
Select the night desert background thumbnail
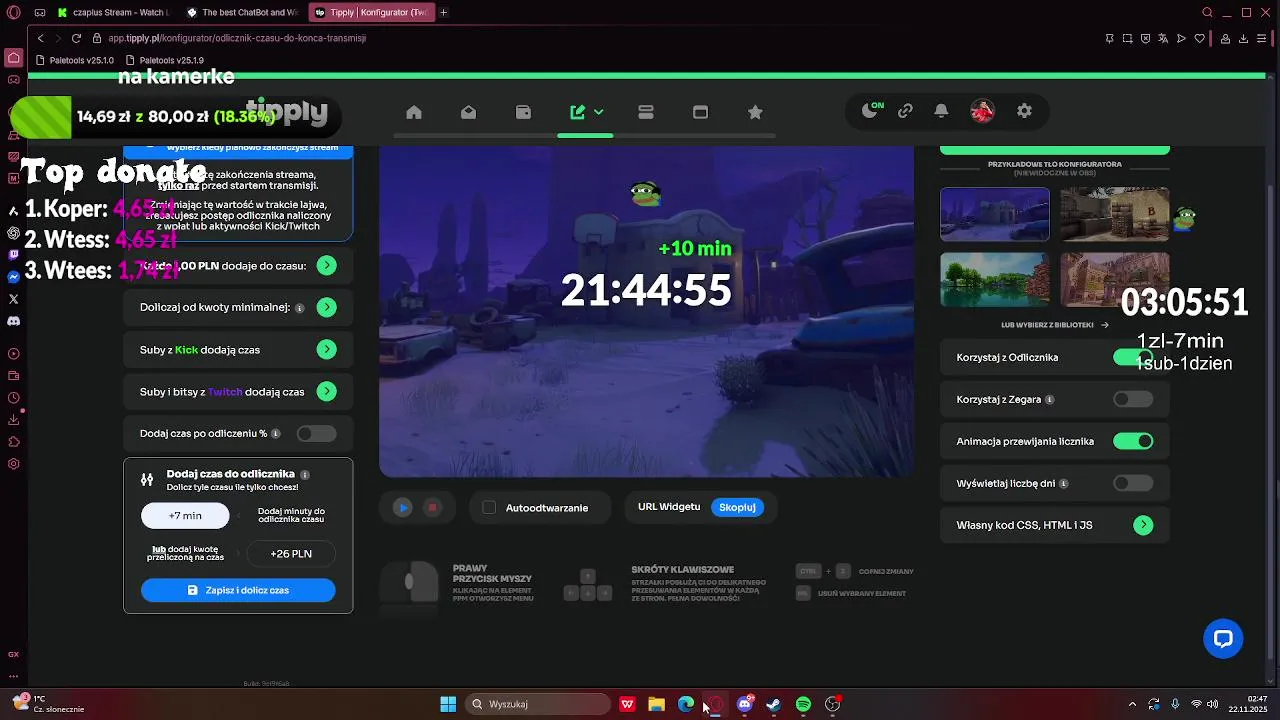tap(995, 214)
